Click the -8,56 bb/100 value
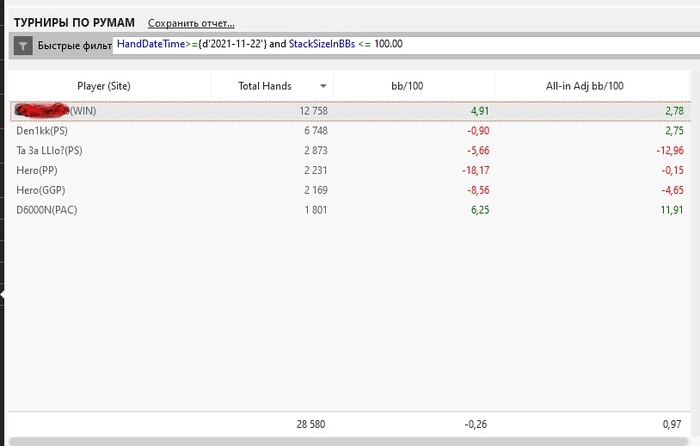 pos(478,190)
